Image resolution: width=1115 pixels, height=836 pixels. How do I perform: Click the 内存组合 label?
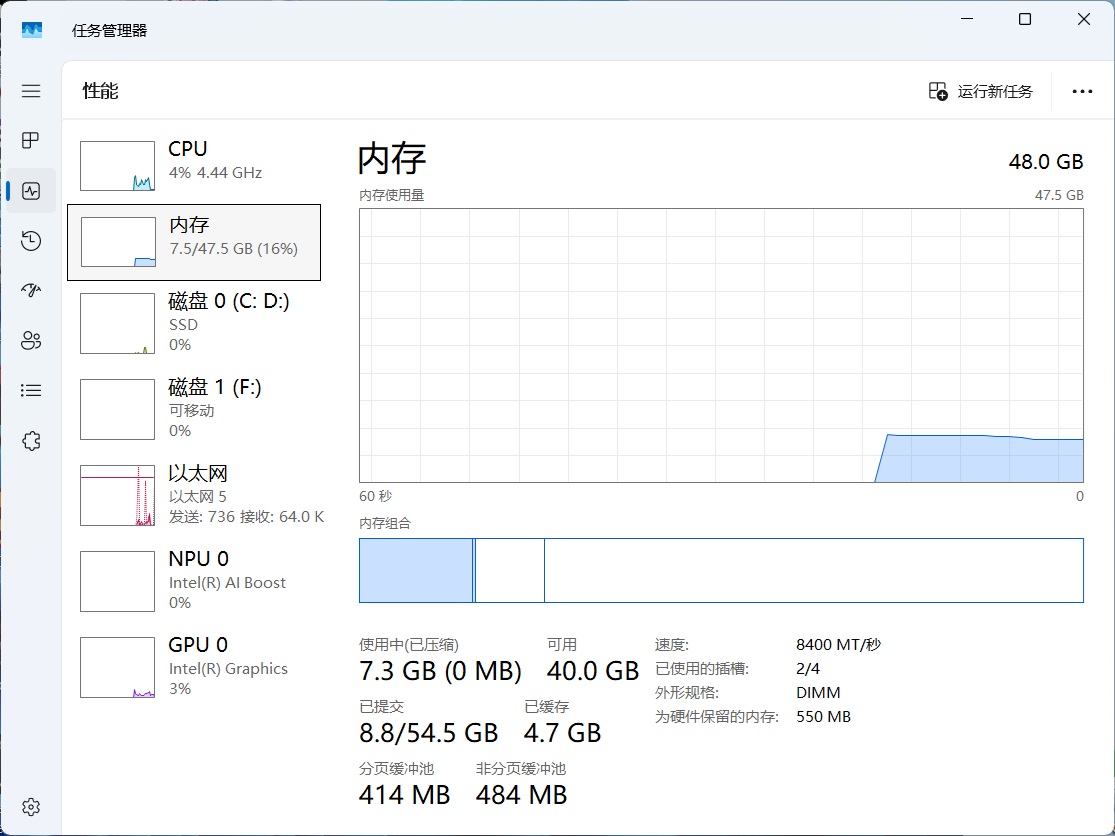(x=385, y=523)
